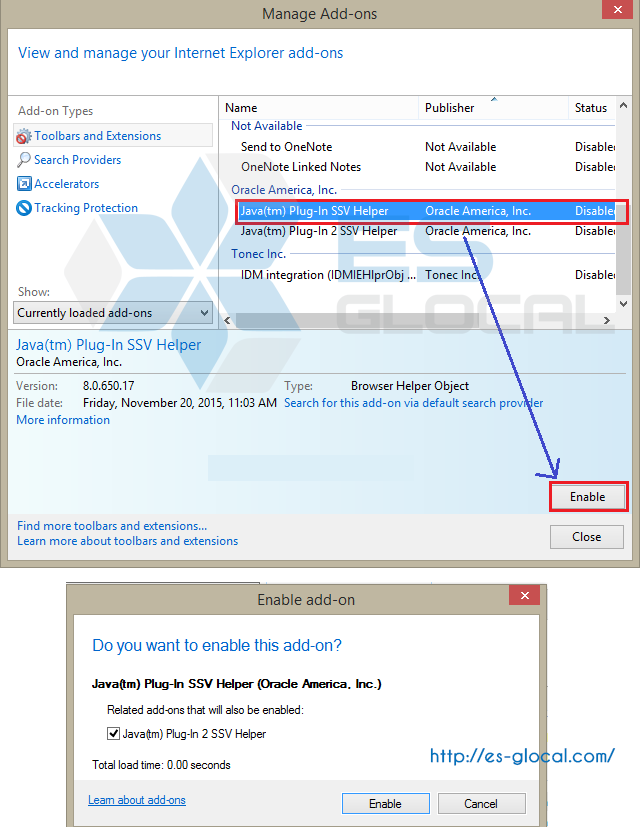This screenshot has height=827, width=640.
Task: Open the More information link
Action: point(63,420)
